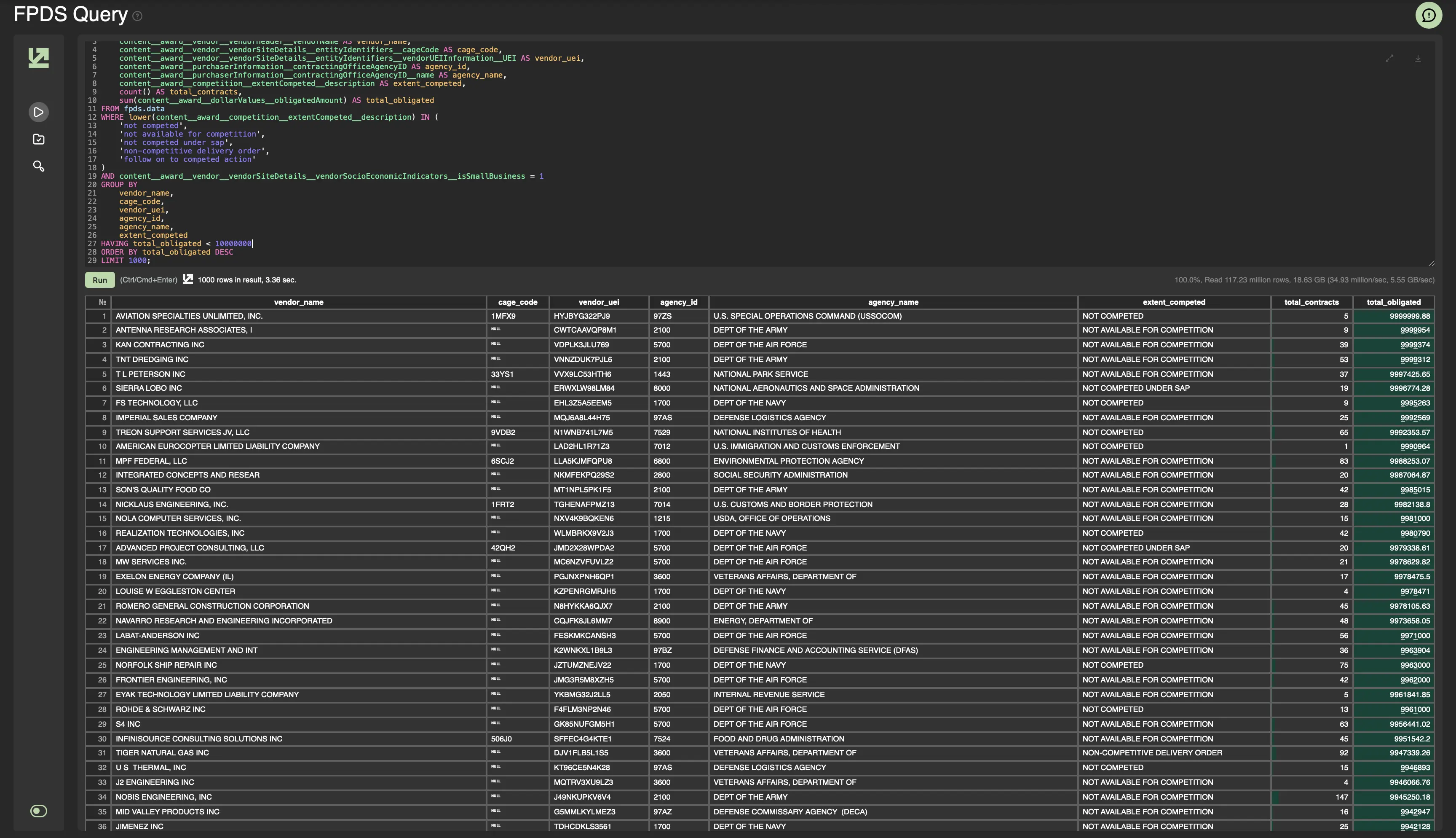
Task: Run the SQL query
Action: tap(100, 280)
